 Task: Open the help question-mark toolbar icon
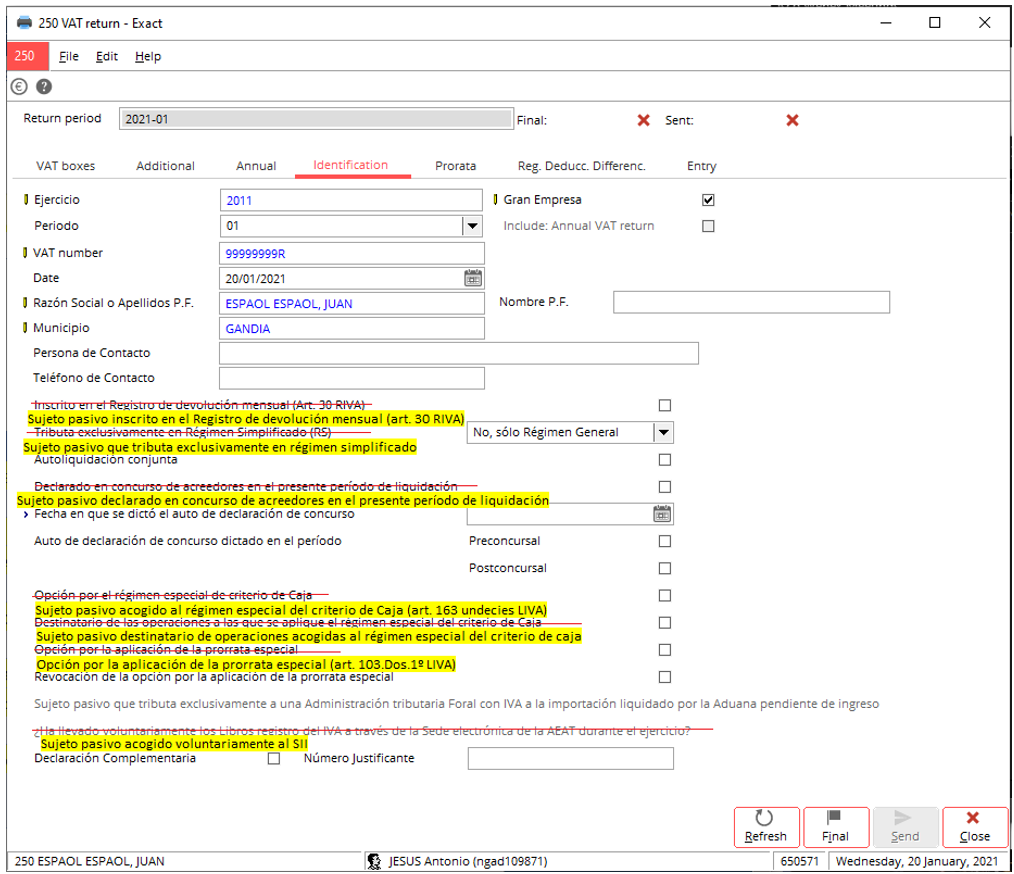[44, 87]
